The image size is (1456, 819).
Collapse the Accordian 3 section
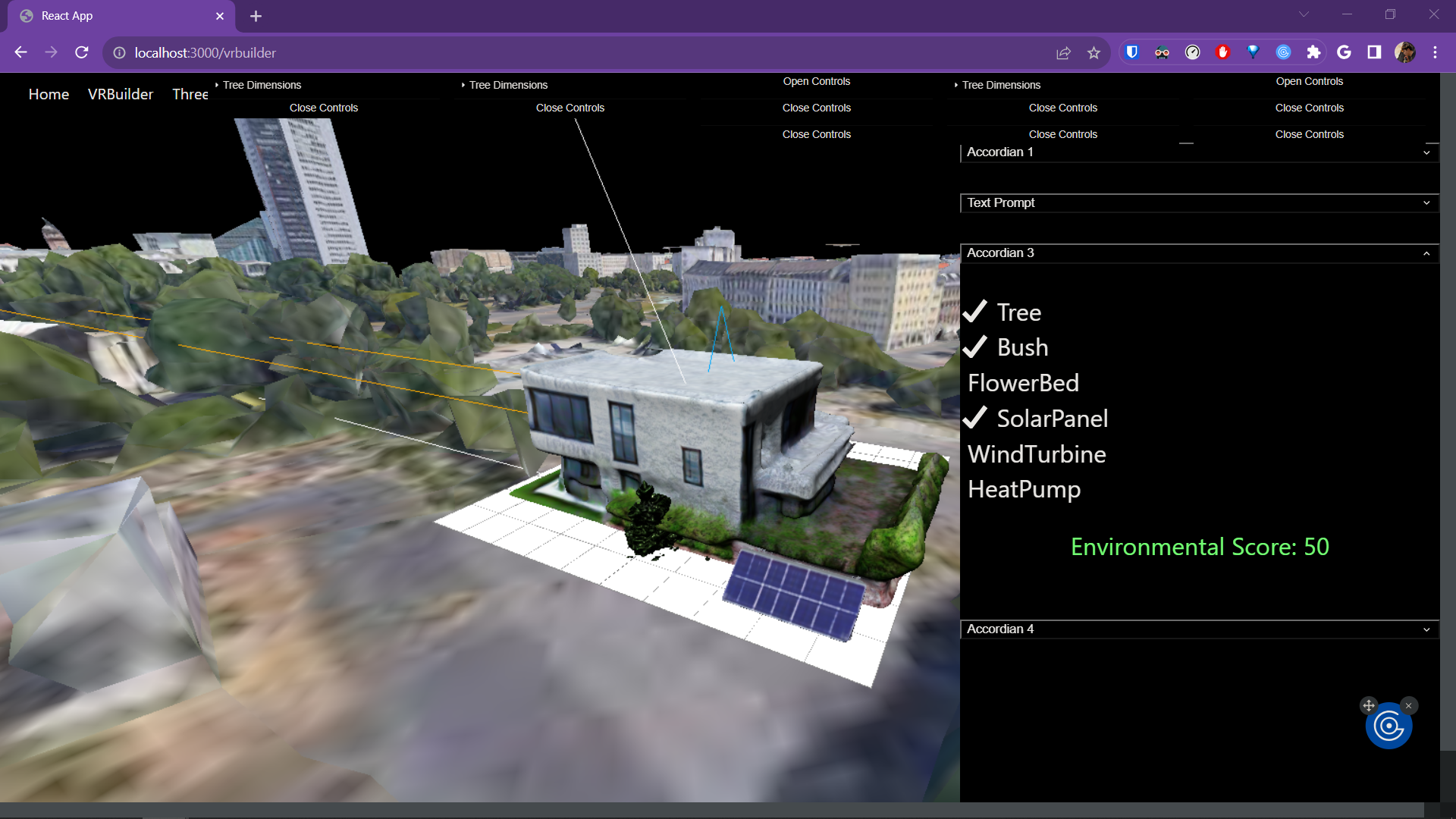pos(1198,253)
